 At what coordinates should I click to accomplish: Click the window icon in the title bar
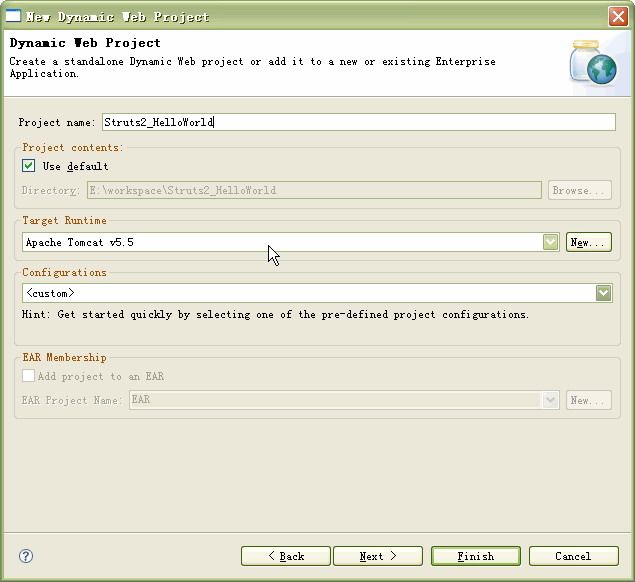coord(13,15)
